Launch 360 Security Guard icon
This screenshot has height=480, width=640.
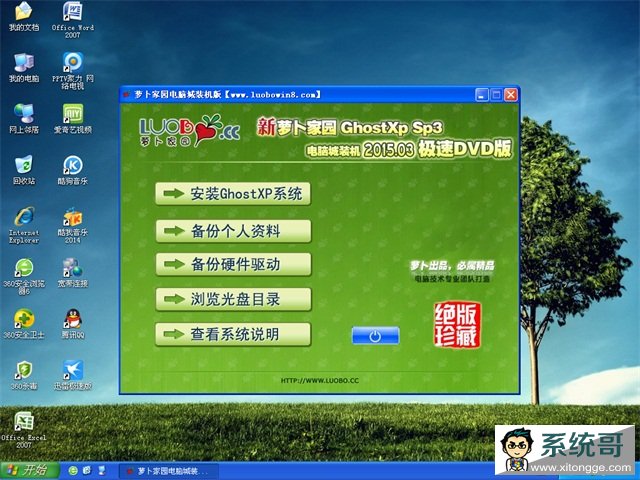(x=24, y=324)
